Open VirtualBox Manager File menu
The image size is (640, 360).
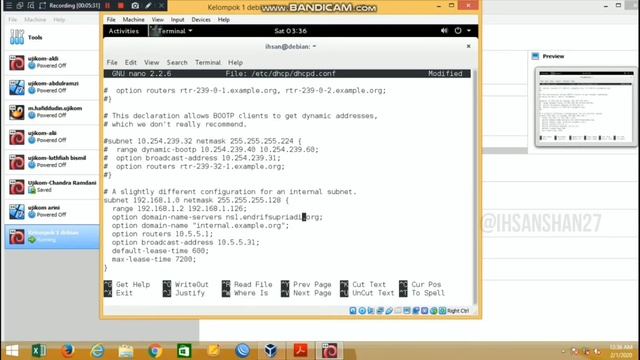13,20
